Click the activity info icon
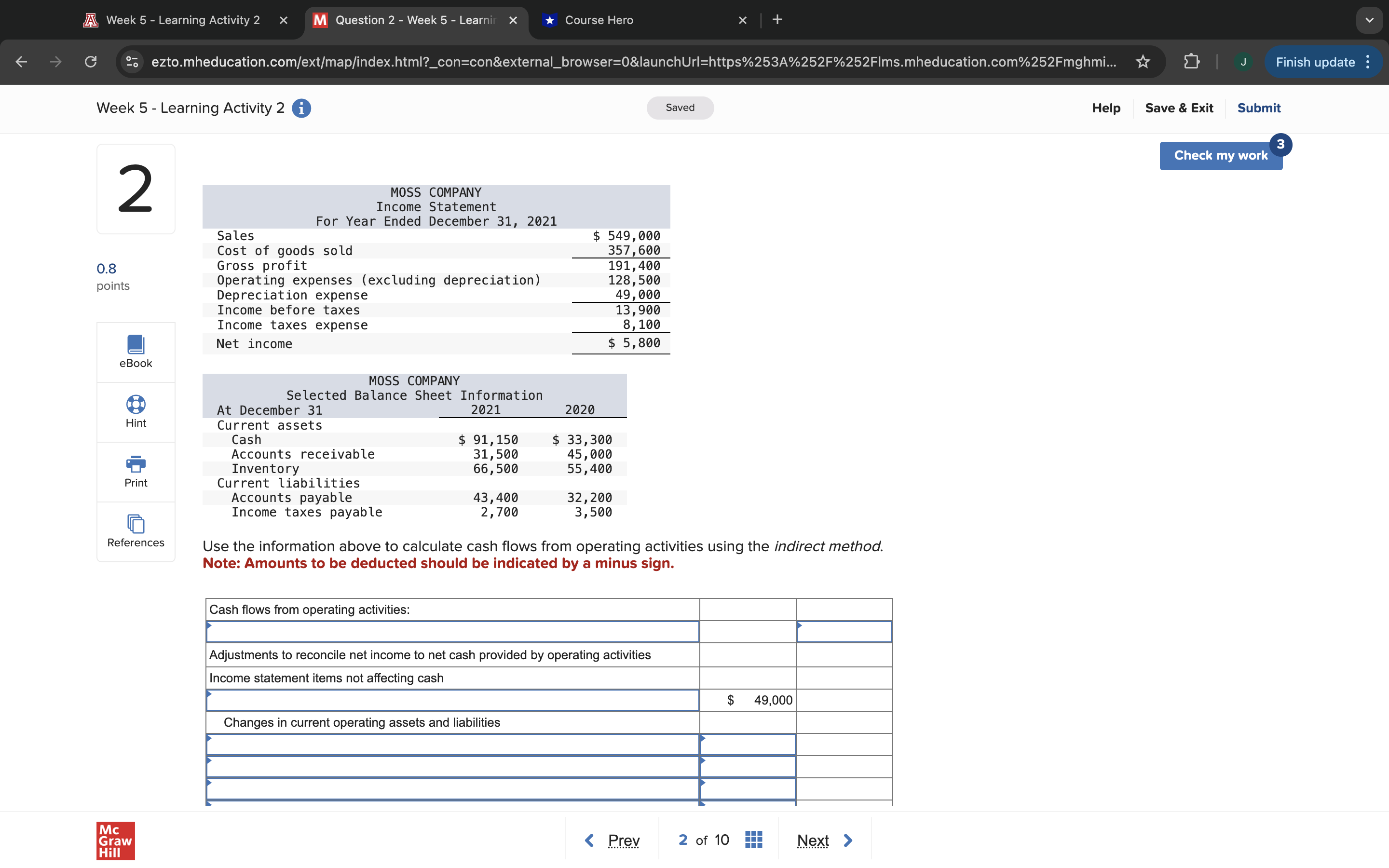This screenshot has height=868, width=1389. (301, 108)
